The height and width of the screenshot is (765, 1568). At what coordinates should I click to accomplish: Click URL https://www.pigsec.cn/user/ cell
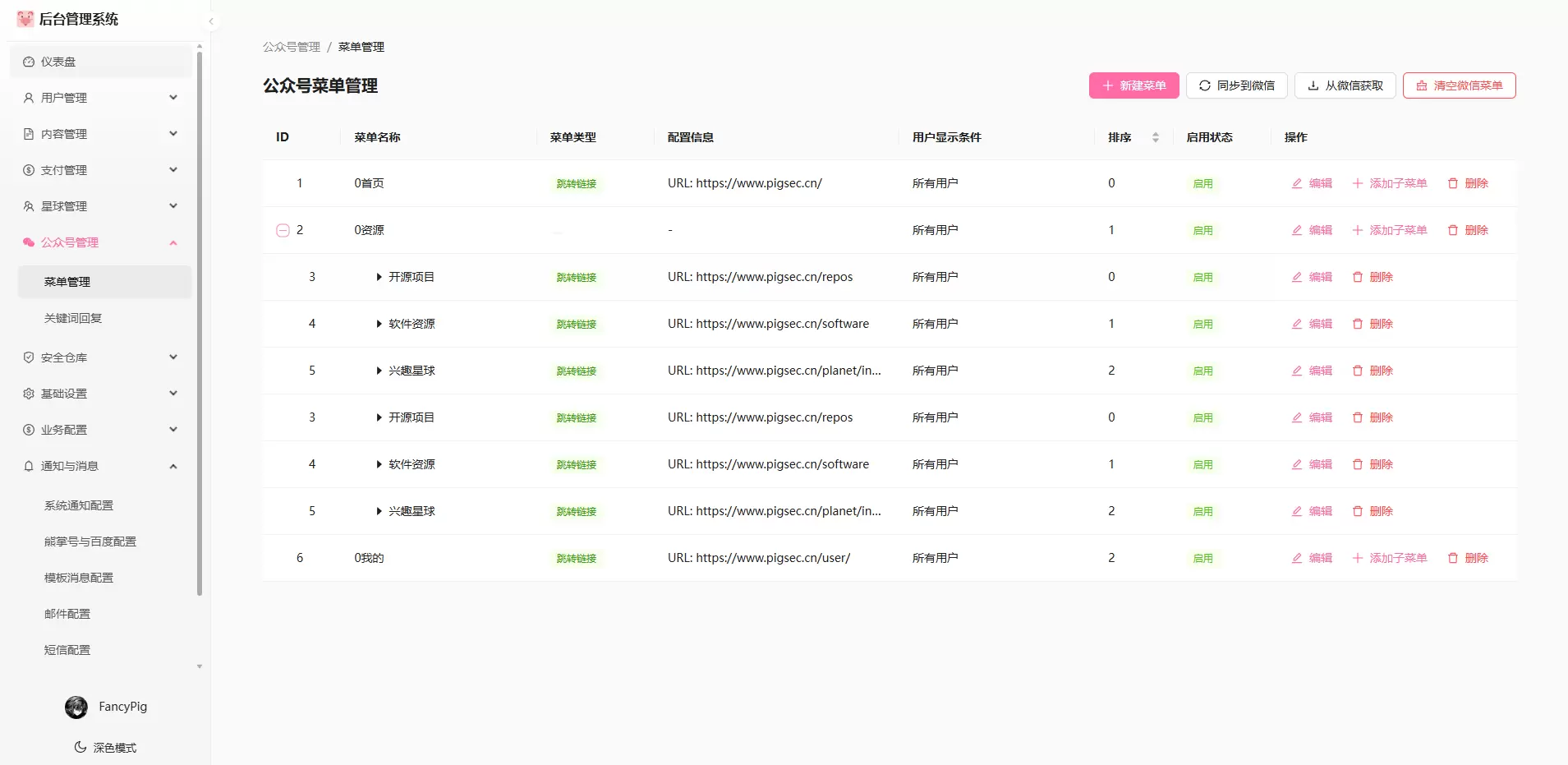759,558
